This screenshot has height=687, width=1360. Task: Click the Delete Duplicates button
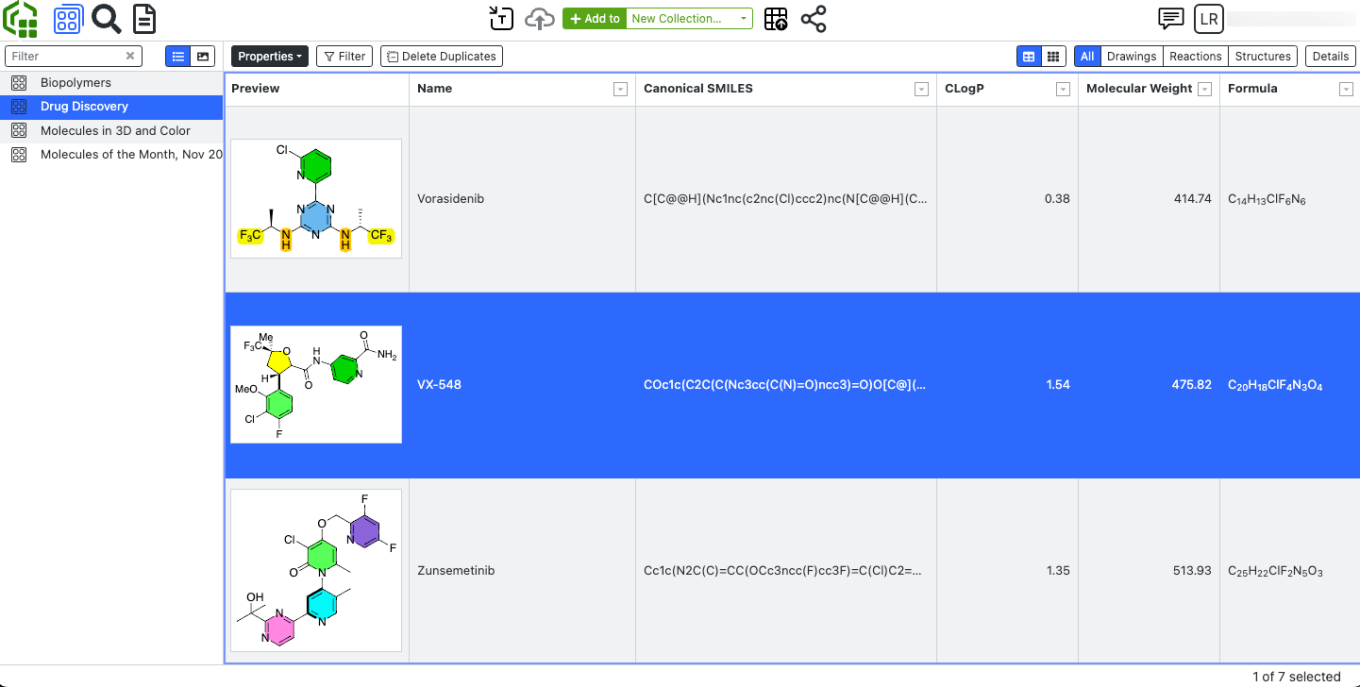tap(441, 56)
